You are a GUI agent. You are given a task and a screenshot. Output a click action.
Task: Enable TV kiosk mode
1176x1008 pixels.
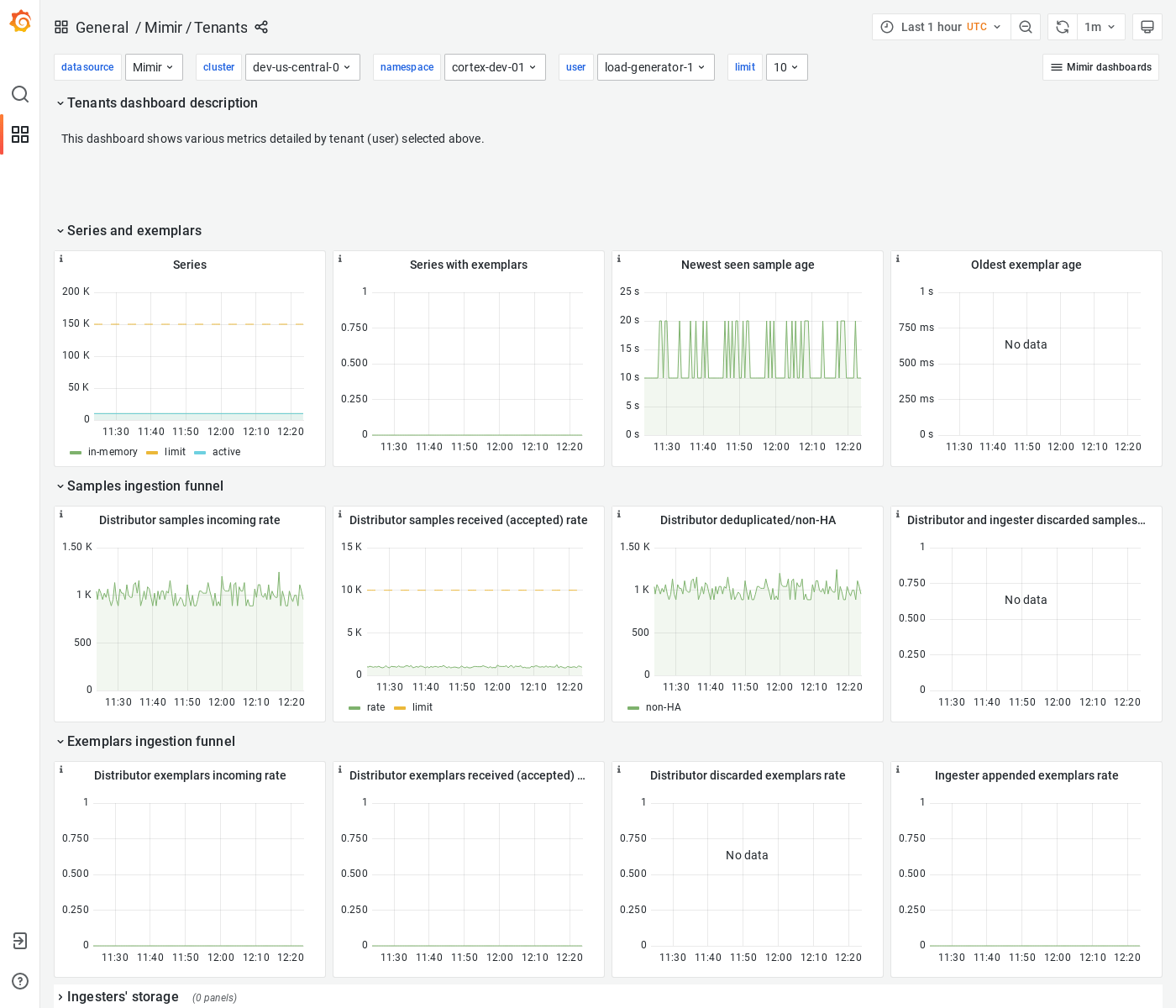1147,26
